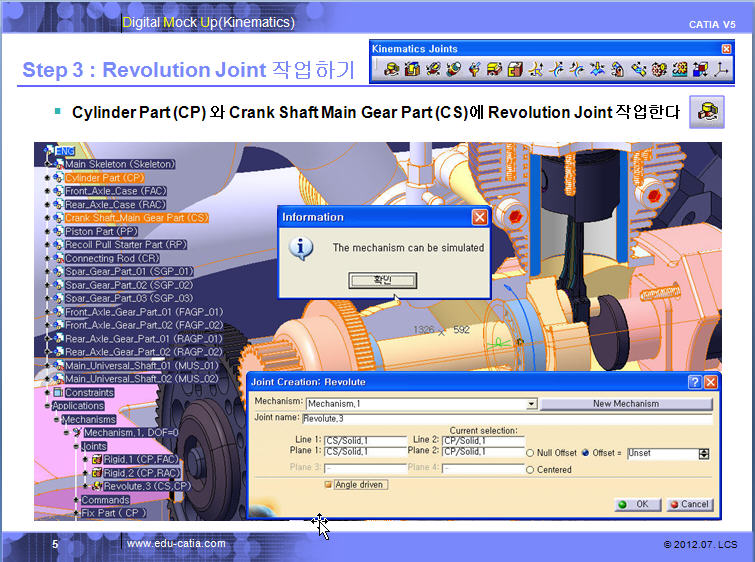Click the Offset value spinner arrows
The height and width of the screenshot is (562, 755).
coord(704,453)
